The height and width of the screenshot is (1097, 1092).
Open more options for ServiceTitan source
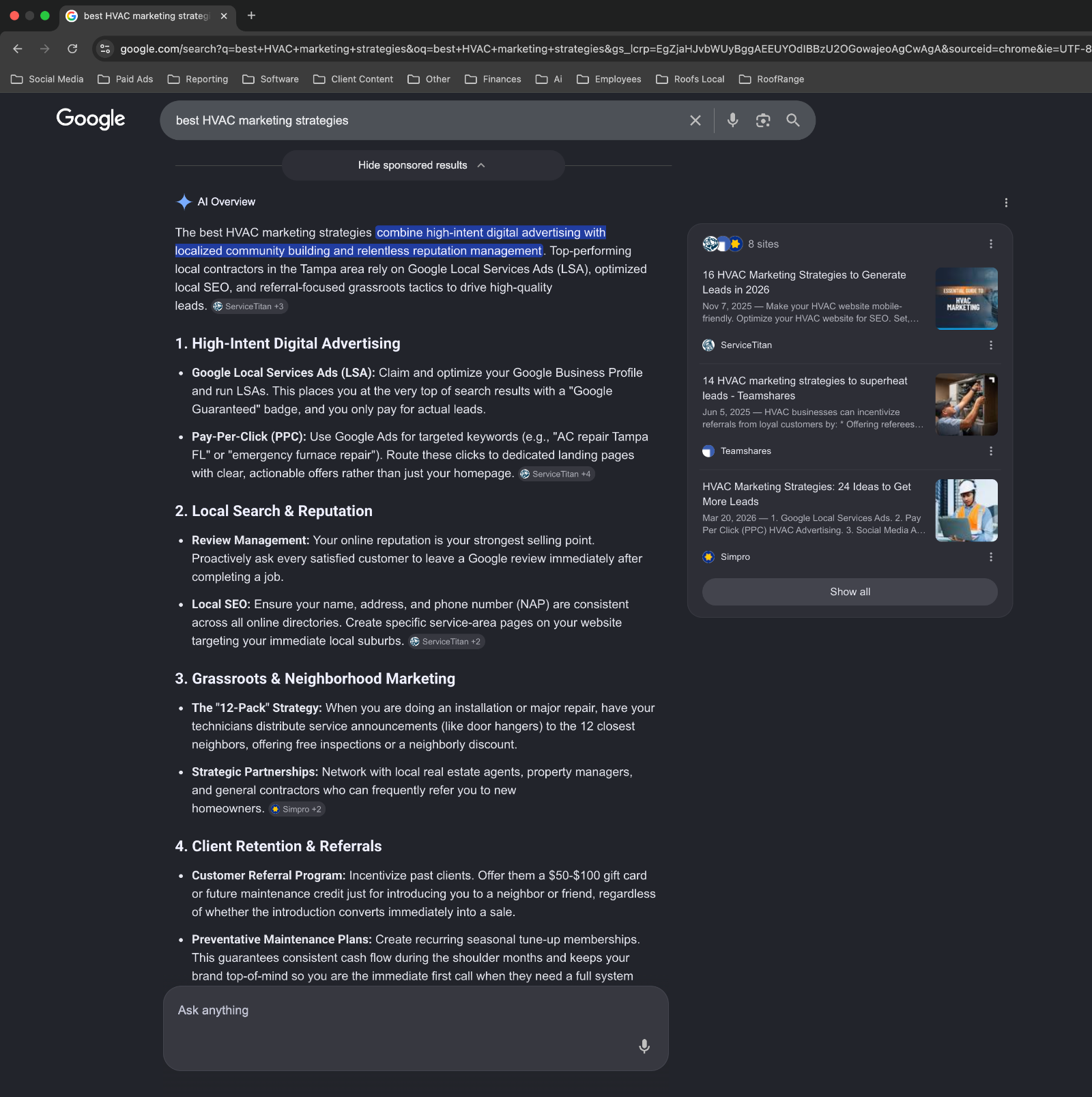tap(991, 345)
